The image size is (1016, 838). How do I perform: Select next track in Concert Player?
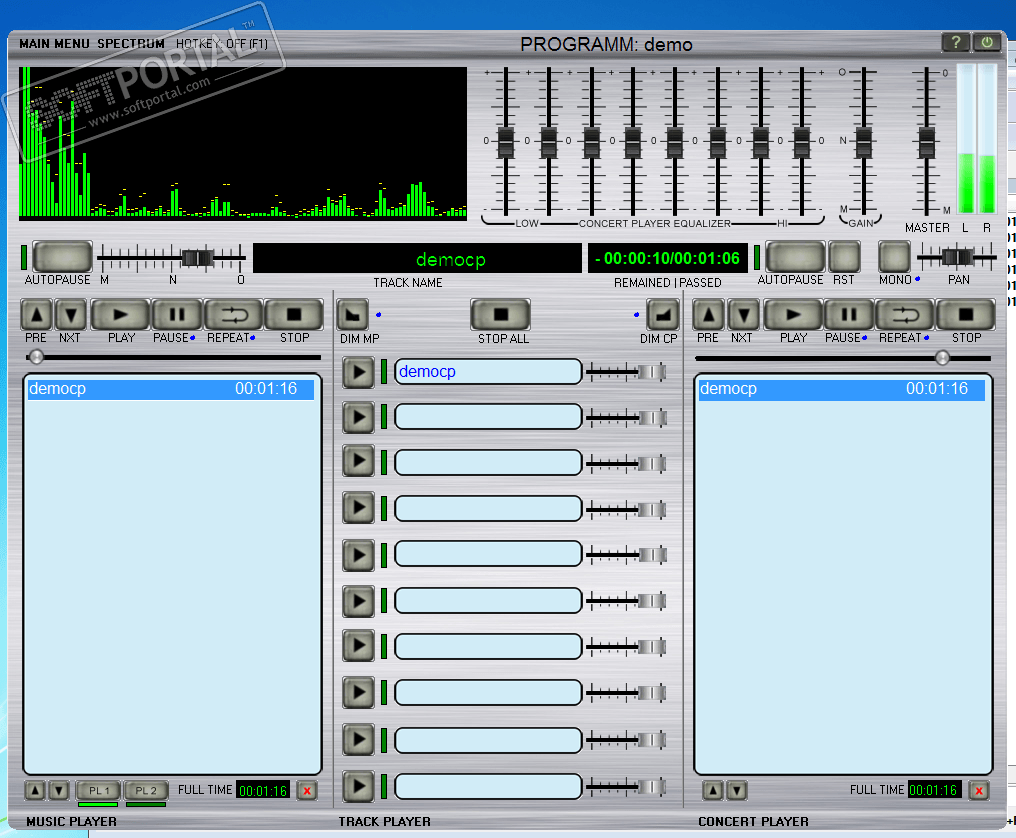coord(743,315)
